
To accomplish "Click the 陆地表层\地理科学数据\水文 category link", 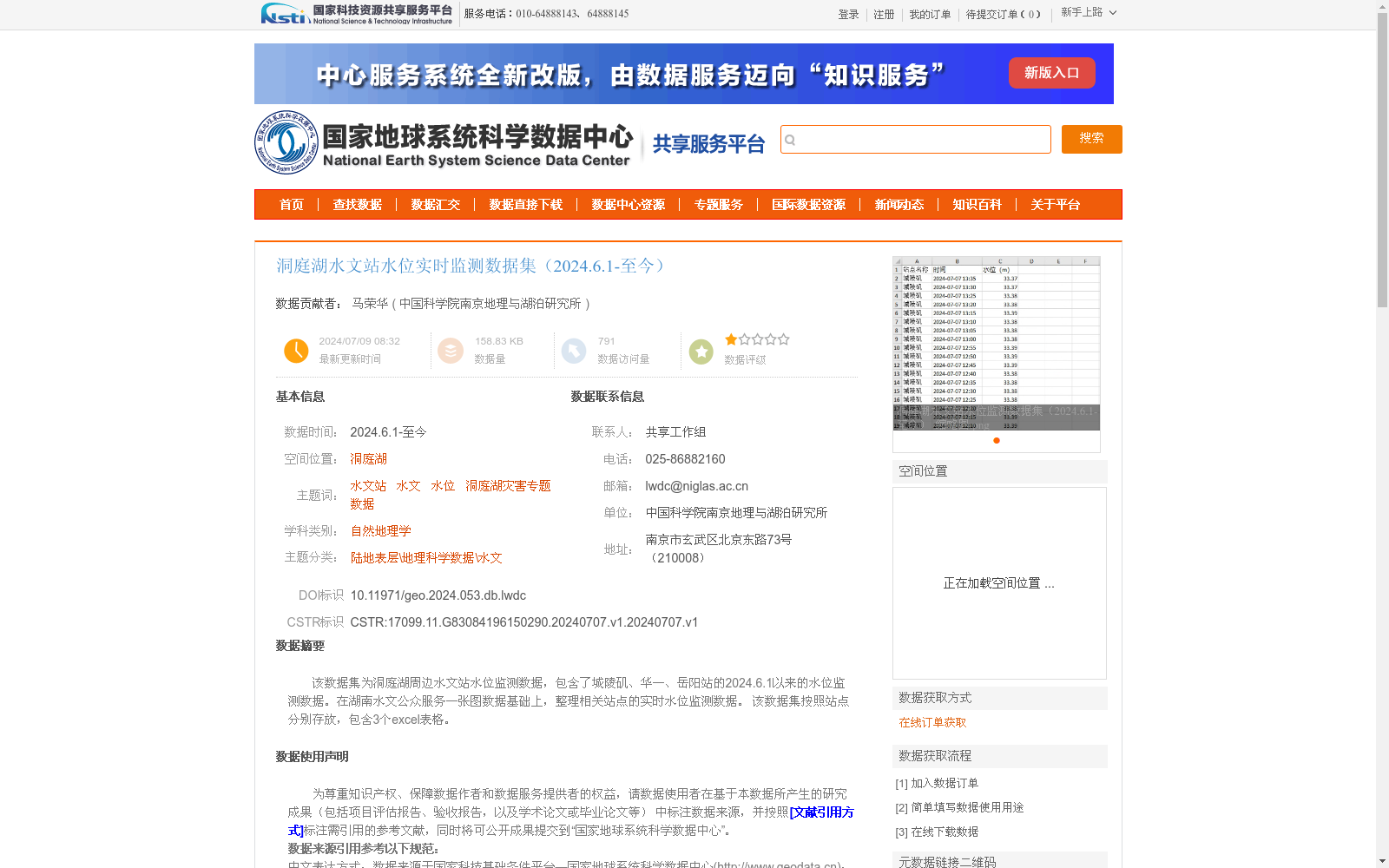I will point(426,558).
